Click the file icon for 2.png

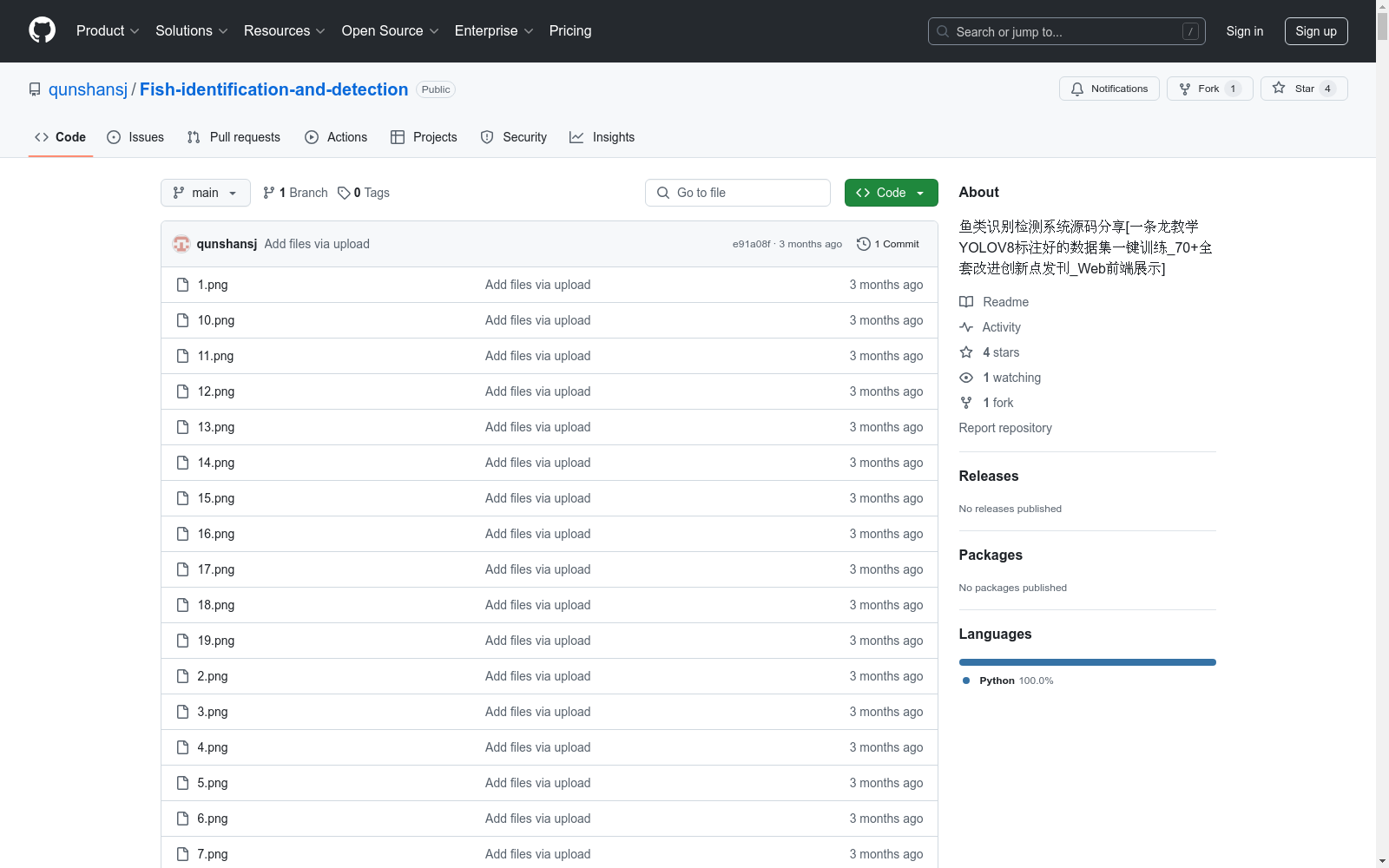[182, 676]
